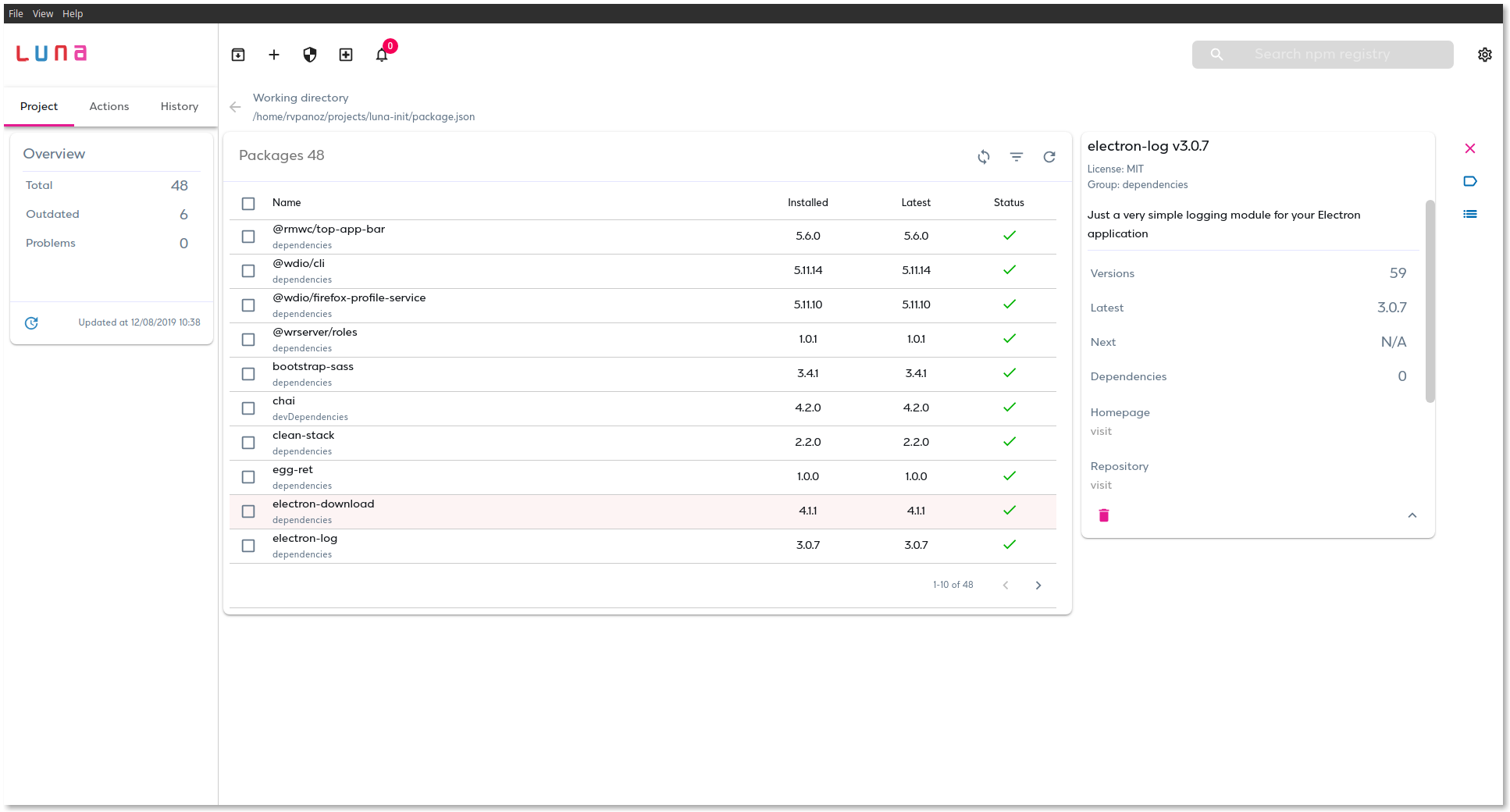
Task: Open the electron-download package row
Action: [x=643, y=511]
